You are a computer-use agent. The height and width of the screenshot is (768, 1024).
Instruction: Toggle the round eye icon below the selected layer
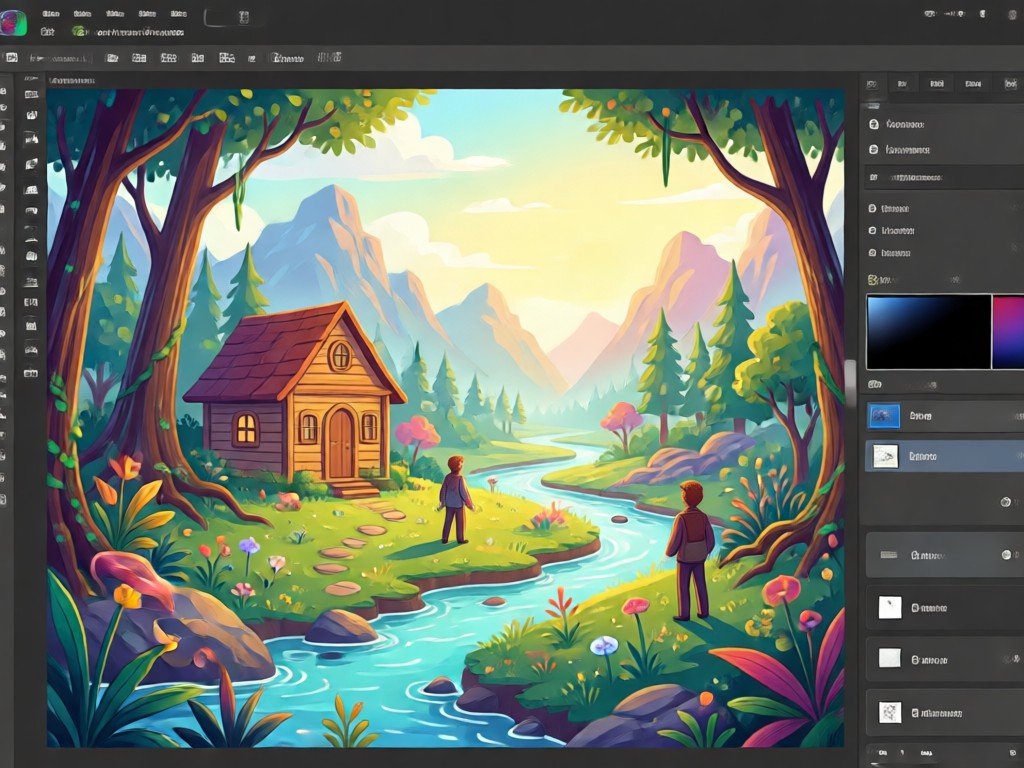pyautogui.click(x=1006, y=502)
